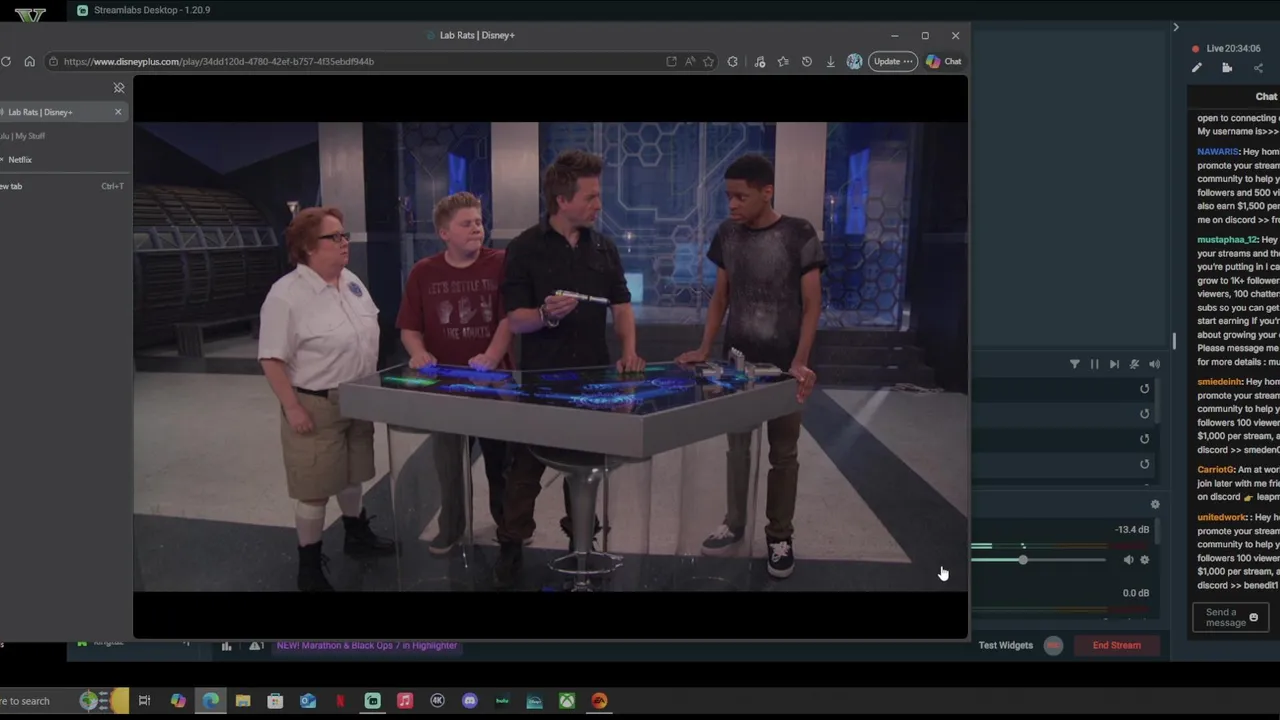The width and height of the screenshot is (1280, 720).
Task: Open audio source settings gear
Action: click(1145, 560)
